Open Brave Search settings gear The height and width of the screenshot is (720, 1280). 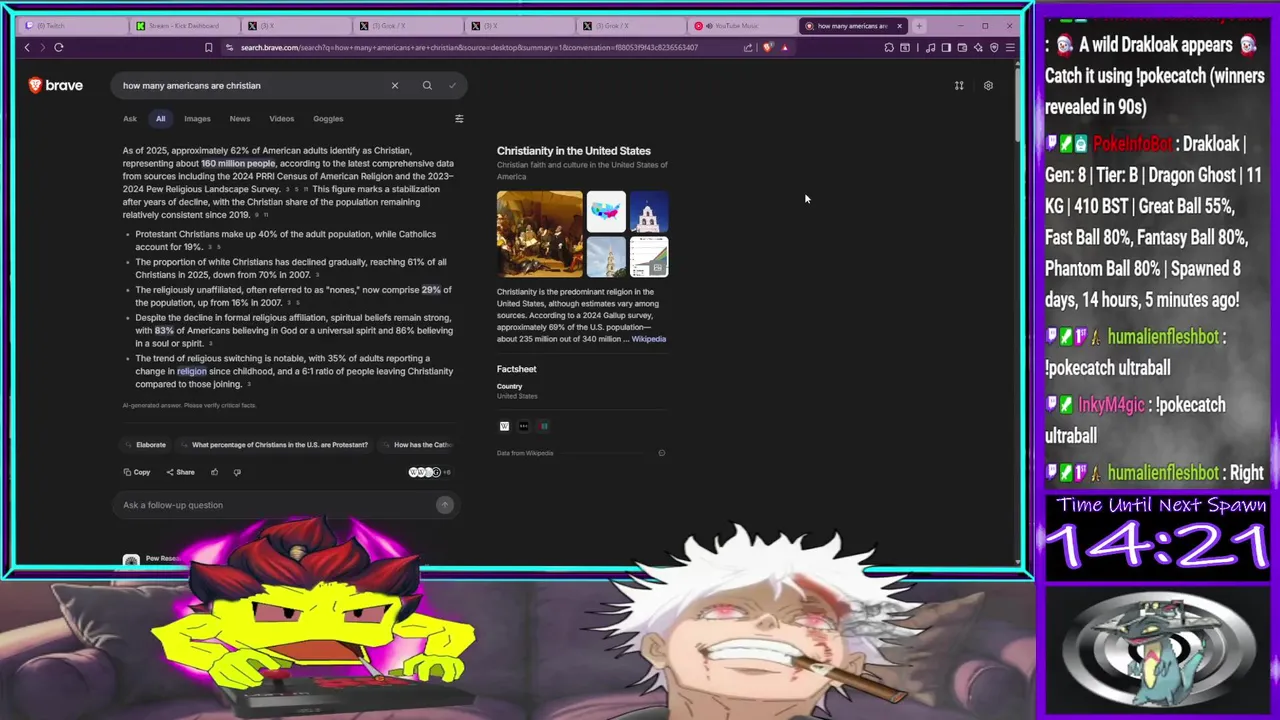point(988,85)
